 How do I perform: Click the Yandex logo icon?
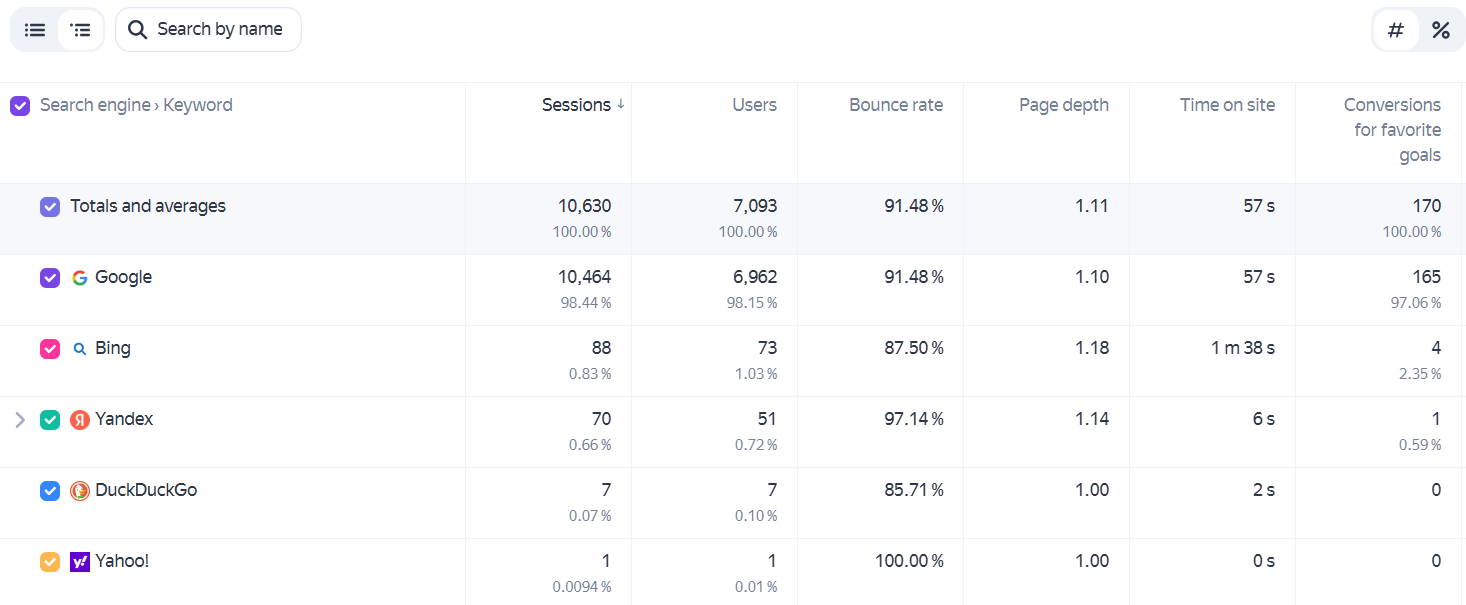click(x=80, y=420)
